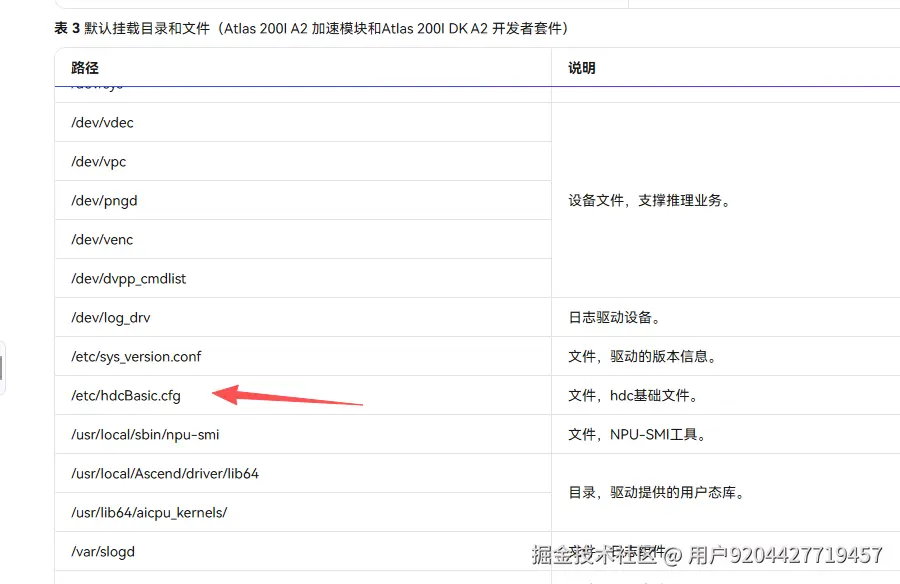Select the /usr/lib64/aicpu_kernels/ path cell
The image size is (900, 584).
[x=303, y=513]
